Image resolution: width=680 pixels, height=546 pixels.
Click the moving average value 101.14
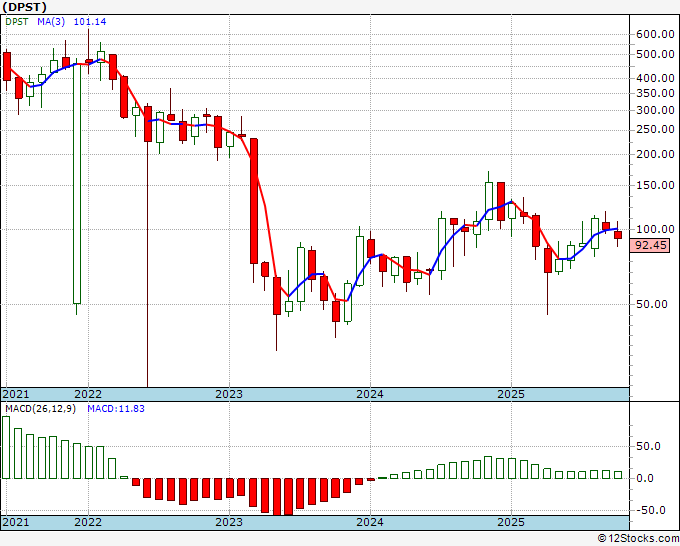coord(90,22)
